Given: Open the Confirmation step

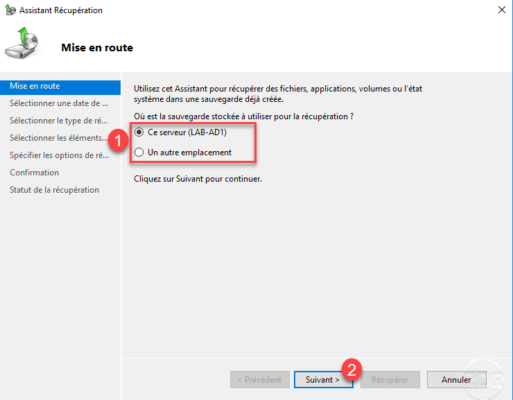Looking at the screenshot, I should click(34, 172).
